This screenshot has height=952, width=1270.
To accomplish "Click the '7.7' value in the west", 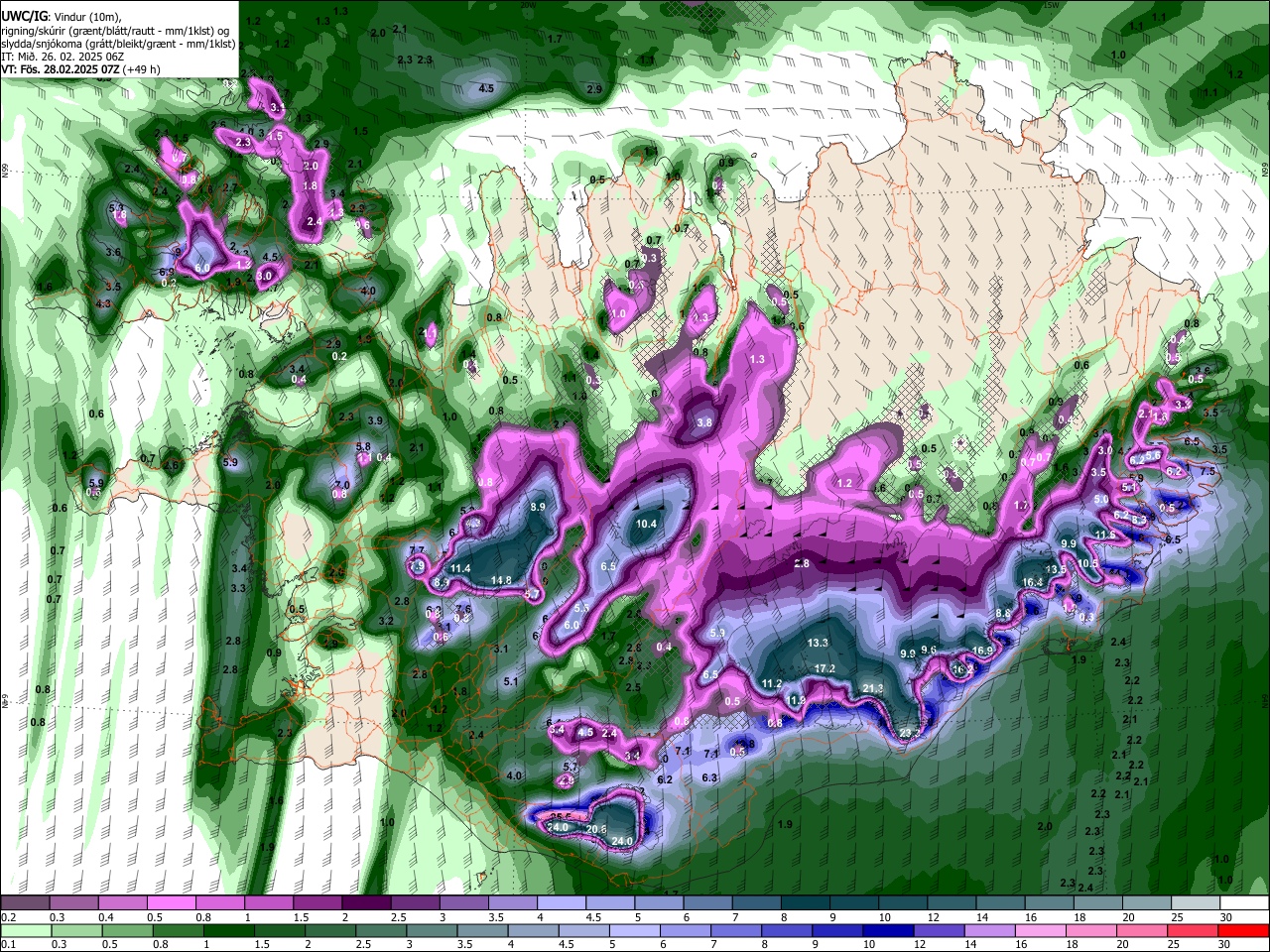I will point(417,550).
